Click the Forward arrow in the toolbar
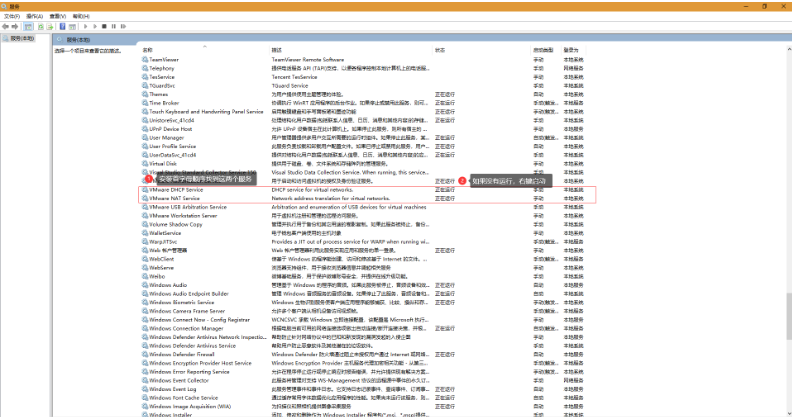The image size is (792, 417). (x=15, y=26)
